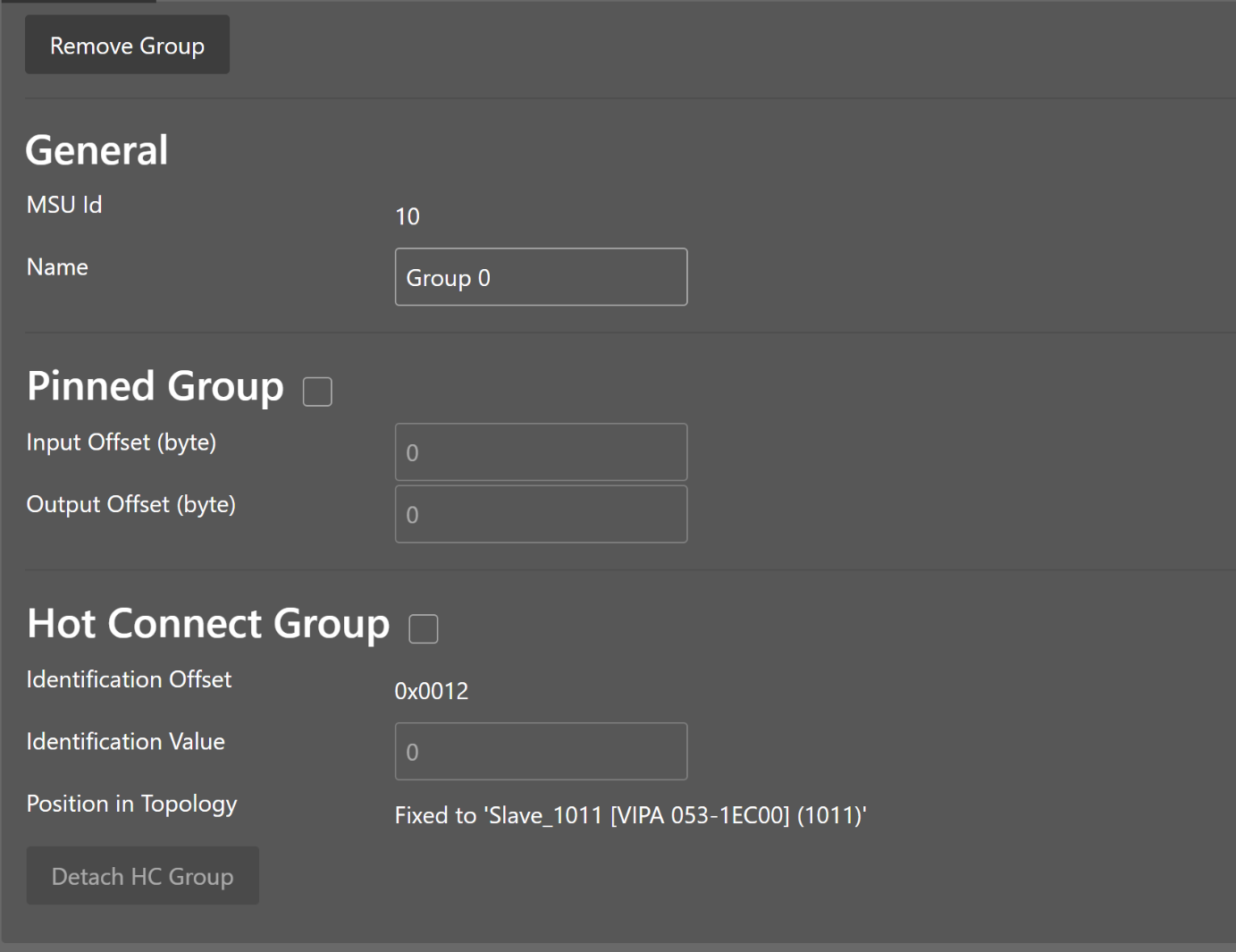Screen dimensions: 1236x952
Task: Click the Hot Connect Group heading text
Action: [208, 624]
